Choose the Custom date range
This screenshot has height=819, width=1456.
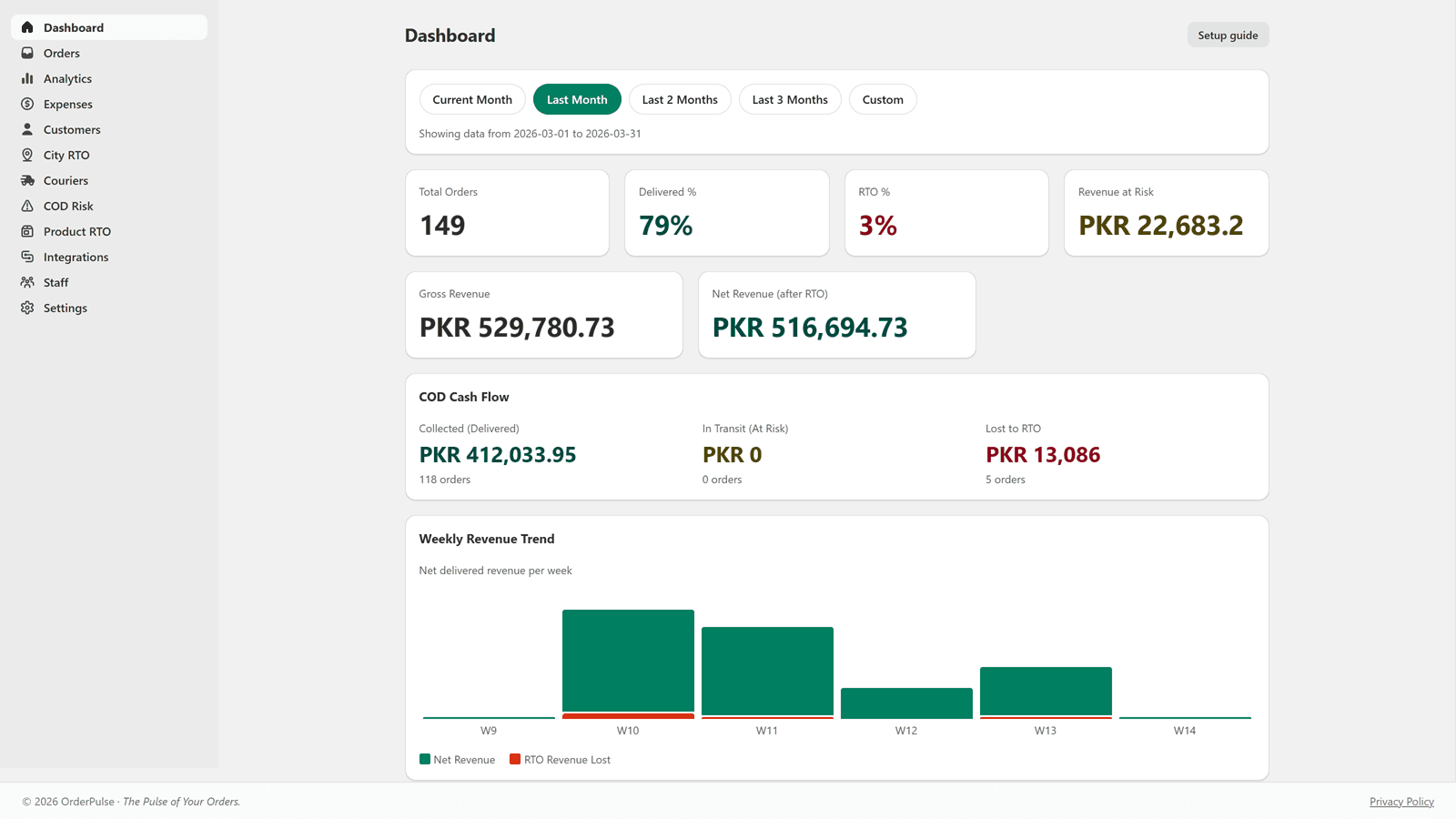coord(883,99)
